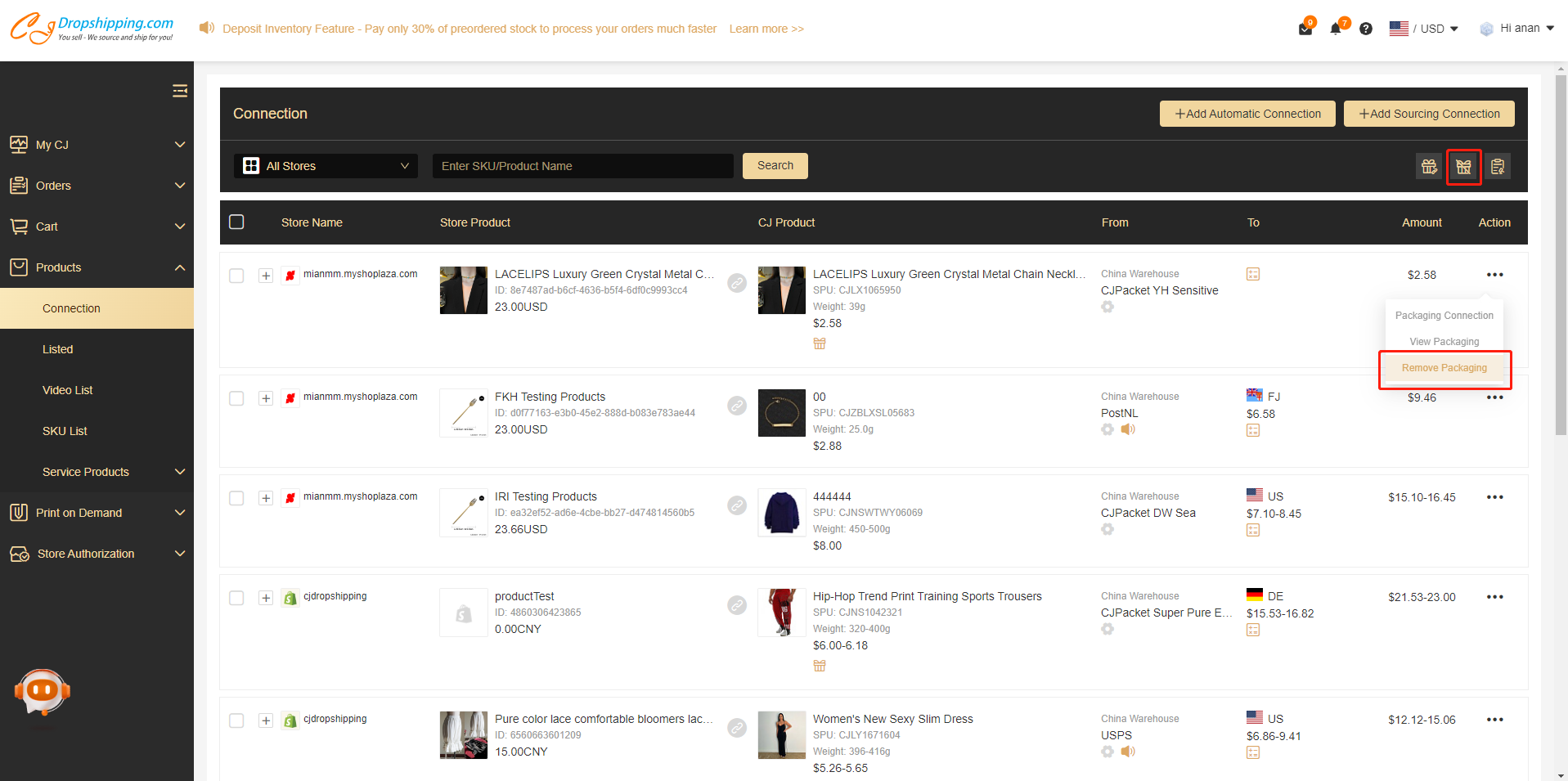Select Remove Packaging from the action menu
This screenshot has height=781, width=1568.
point(1444,368)
